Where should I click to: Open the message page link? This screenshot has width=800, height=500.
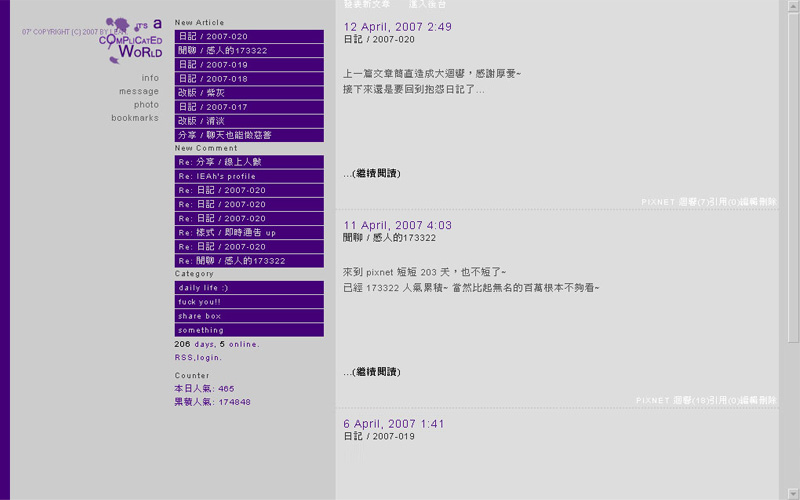click(x=139, y=91)
